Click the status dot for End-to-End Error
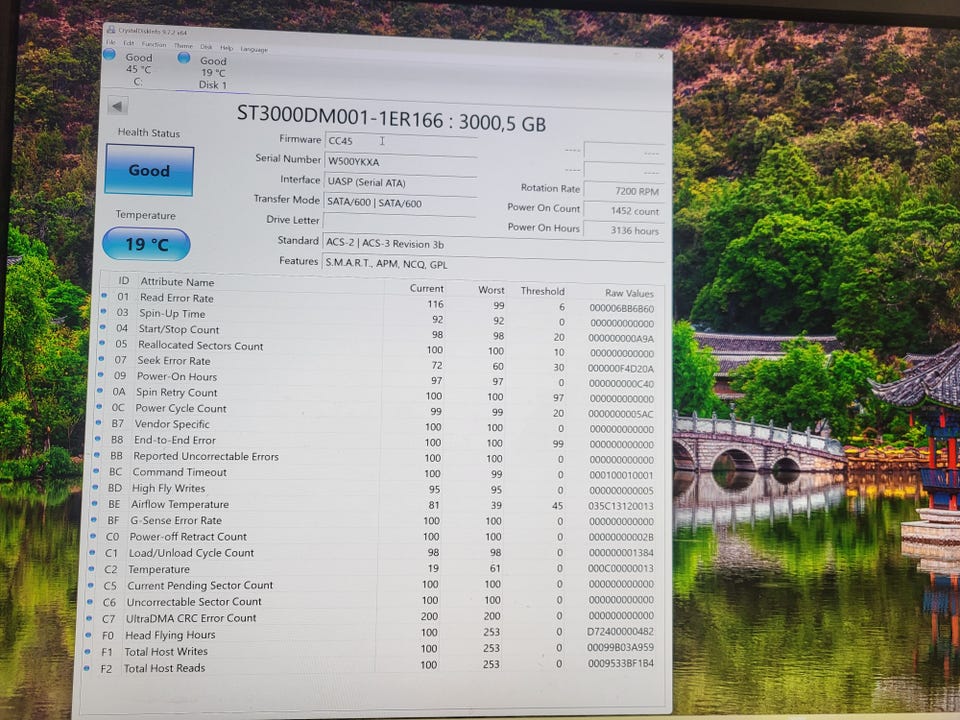The image size is (960, 720). (x=97, y=439)
